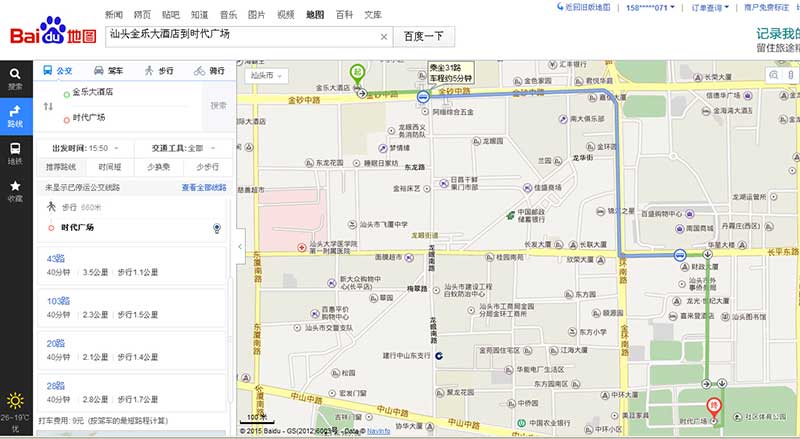Open 网页 in top navigation
800x439 pixels.
[142, 15]
